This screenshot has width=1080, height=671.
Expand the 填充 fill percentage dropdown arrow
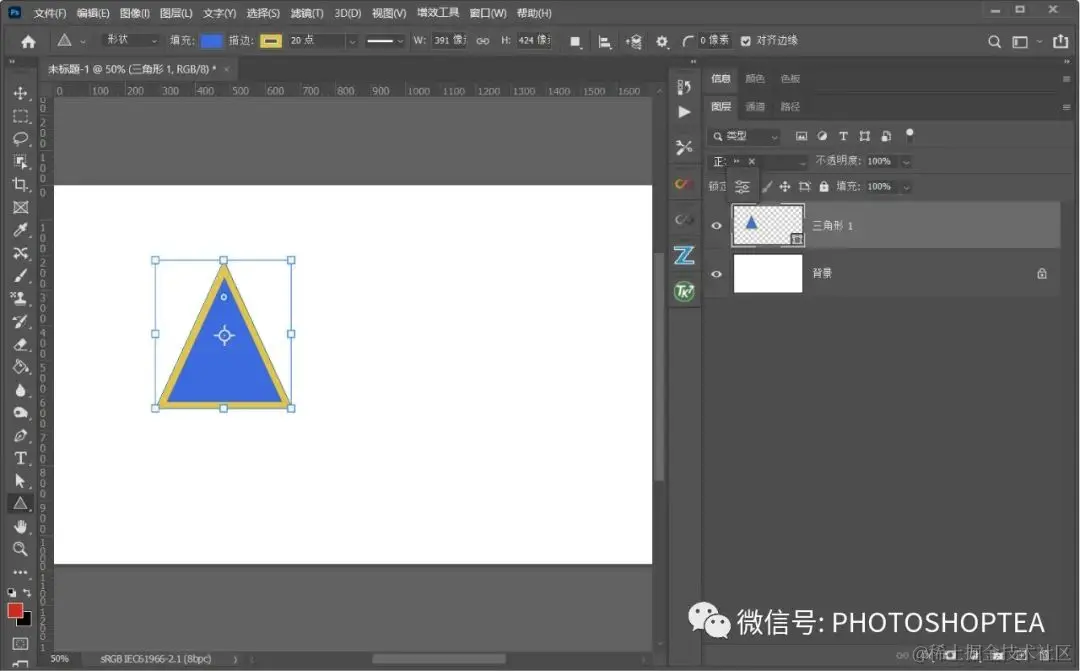(x=906, y=187)
